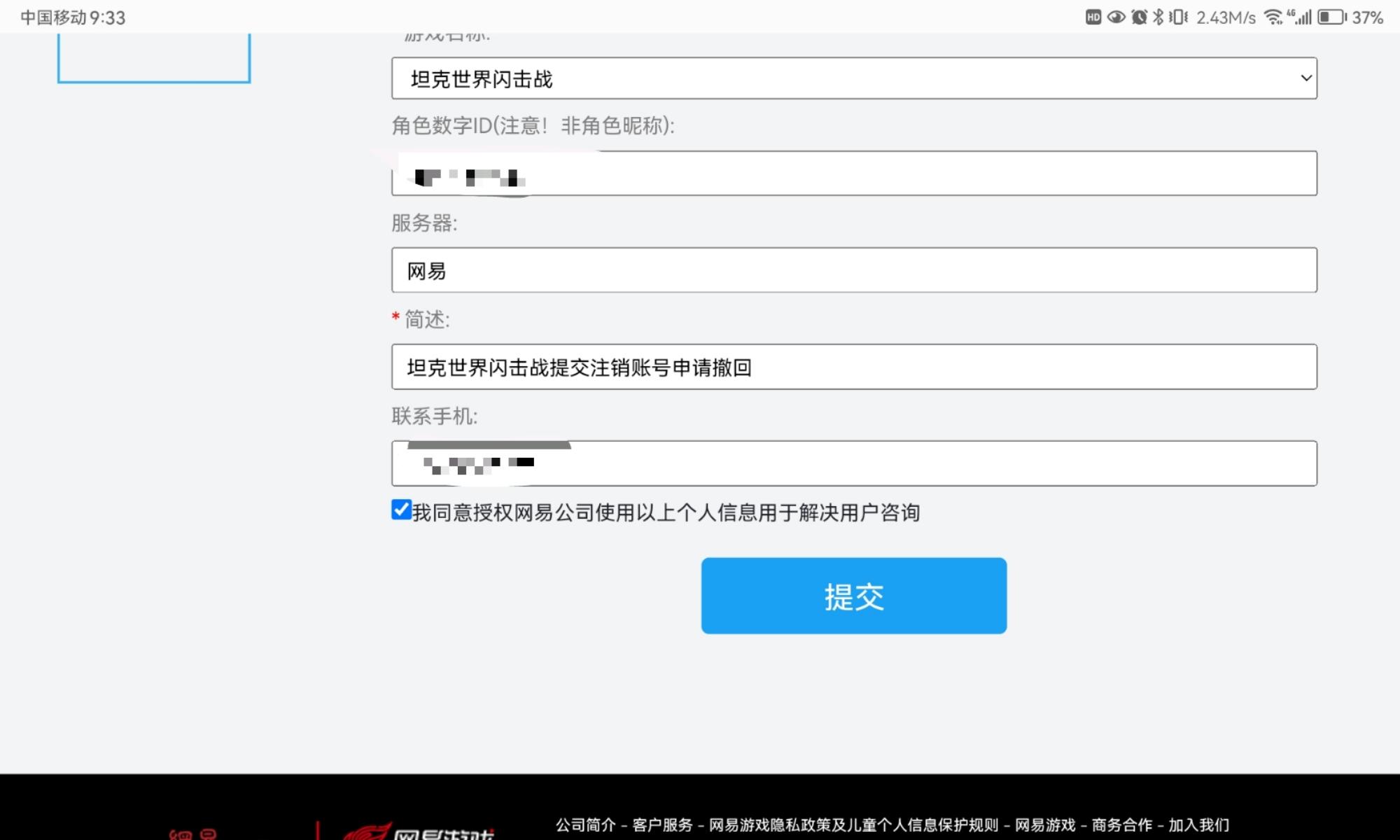Uncheck the 我同意授权 consent checkbox
The image size is (1400, 840).
pyautogui.click(x=401, y=510)
